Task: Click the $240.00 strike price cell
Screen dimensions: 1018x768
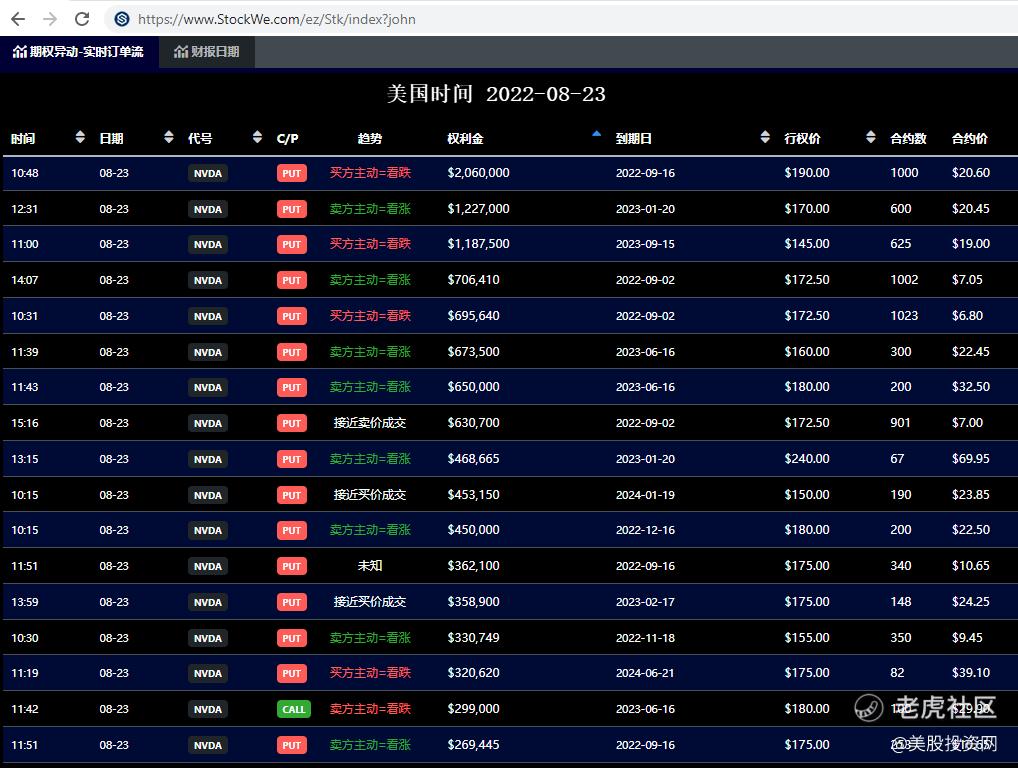Action: pyautogui.click(x=806, y=458)
